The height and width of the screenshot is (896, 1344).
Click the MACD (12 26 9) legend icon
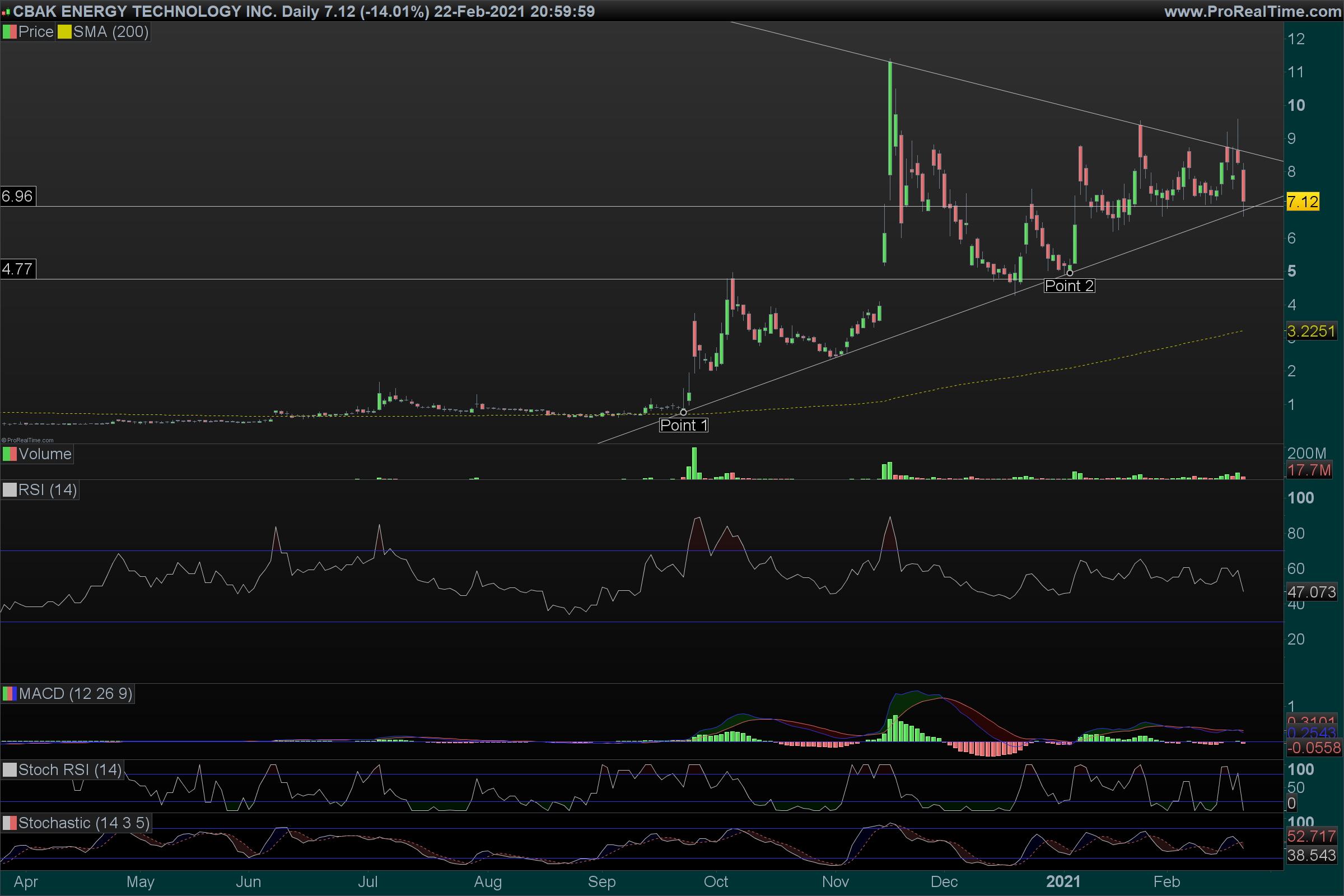10,694
